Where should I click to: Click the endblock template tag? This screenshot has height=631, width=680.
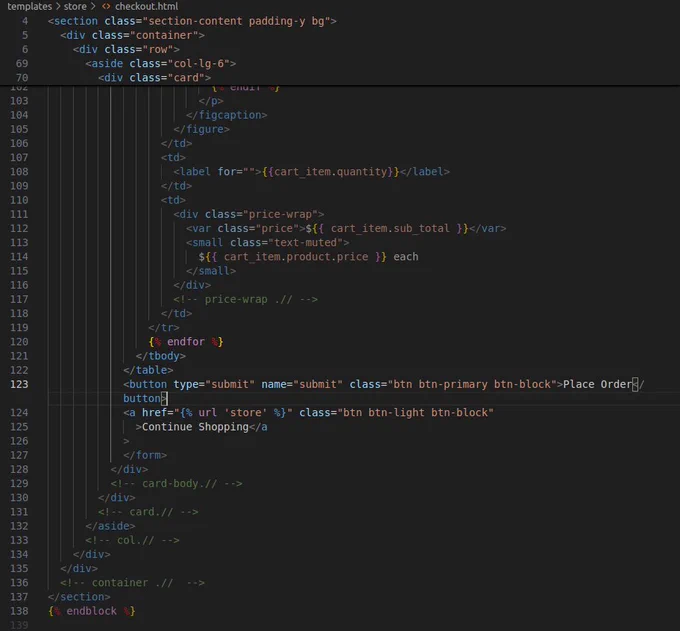click(x=92, y=611)
